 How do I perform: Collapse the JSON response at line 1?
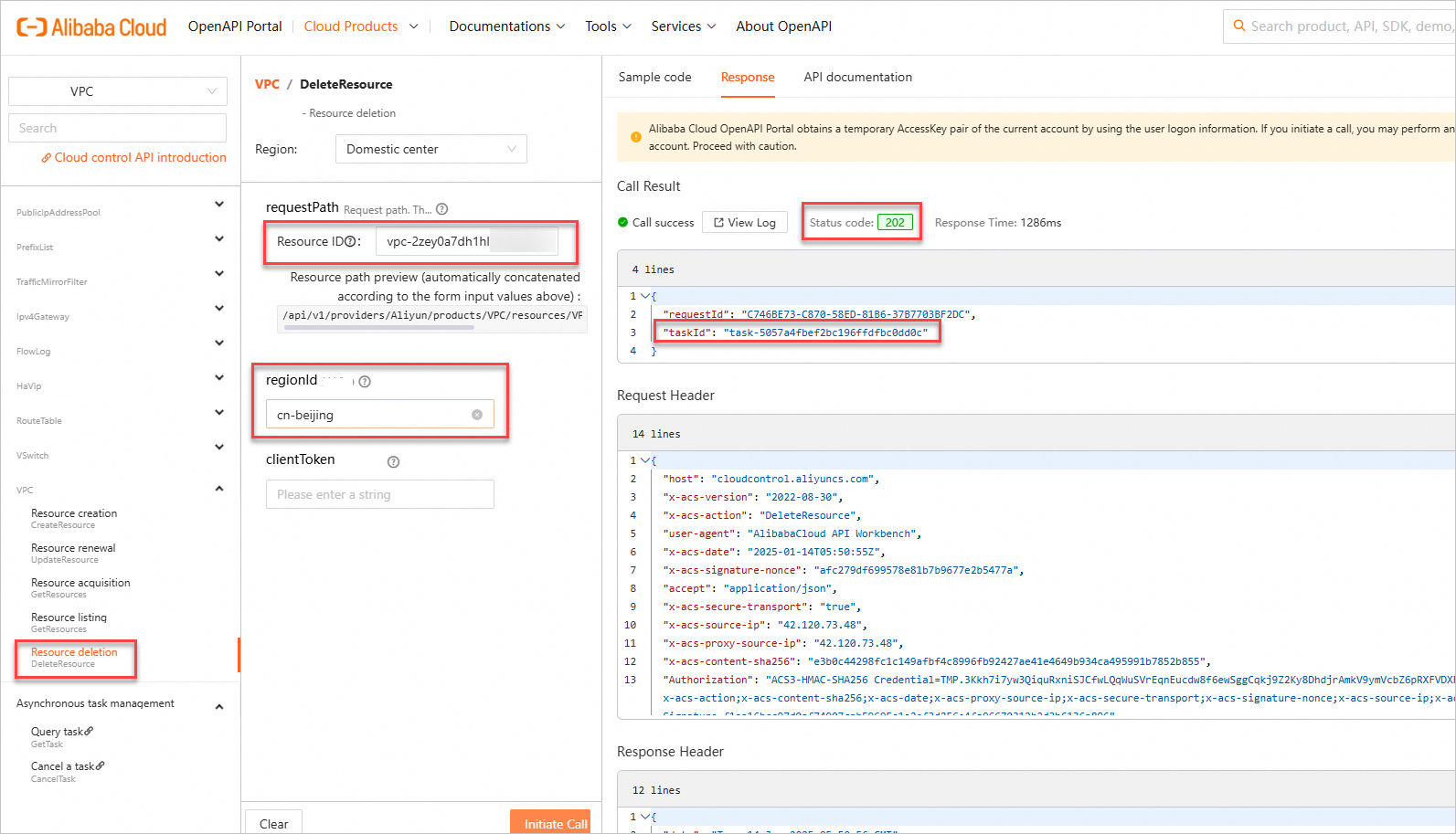pos(645,296)
